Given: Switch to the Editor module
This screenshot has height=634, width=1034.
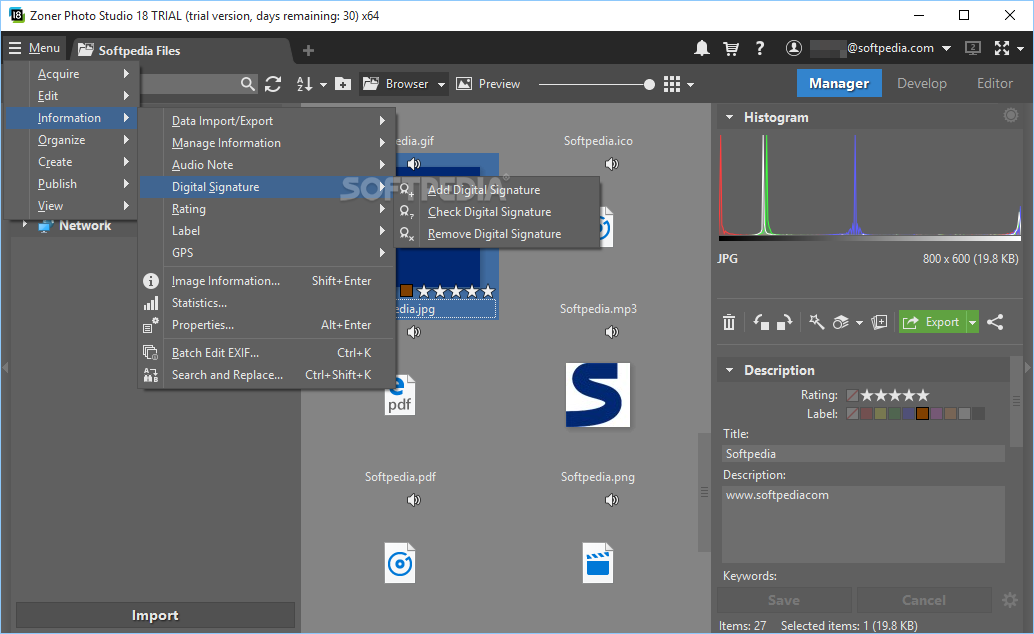Looking at the screenshot, I should [994, 83].
